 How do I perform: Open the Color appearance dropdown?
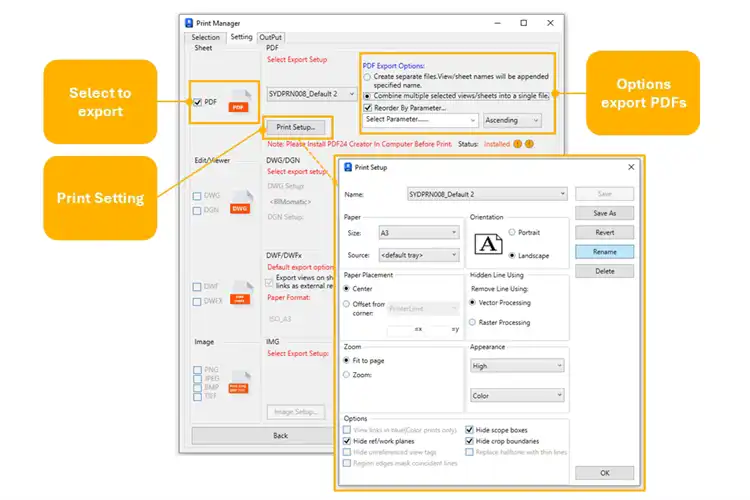tap(517, 396)
